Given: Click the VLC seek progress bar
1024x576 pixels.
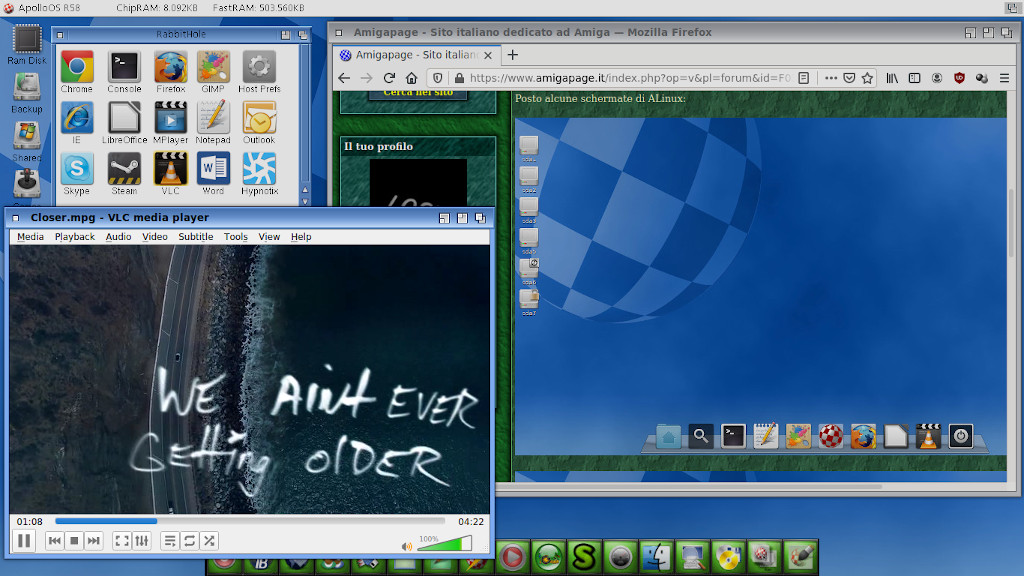Looking at the screenshot, I should [x=250, y=521].
